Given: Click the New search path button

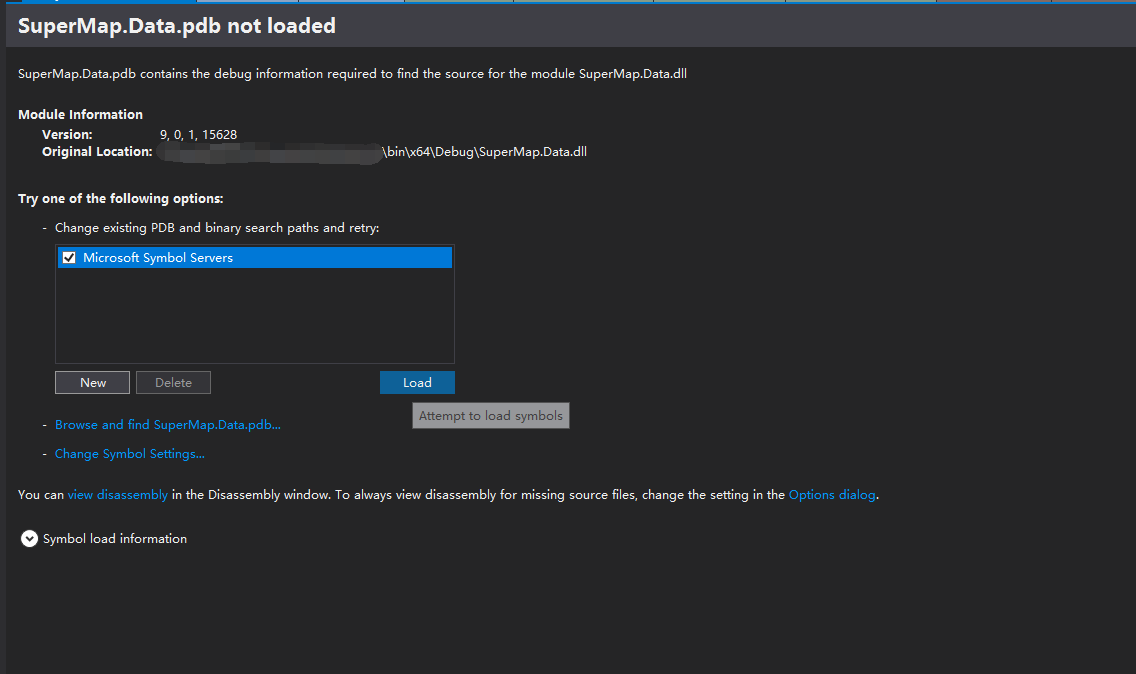Looking at the screenshot, I should [x=93, y=383].
